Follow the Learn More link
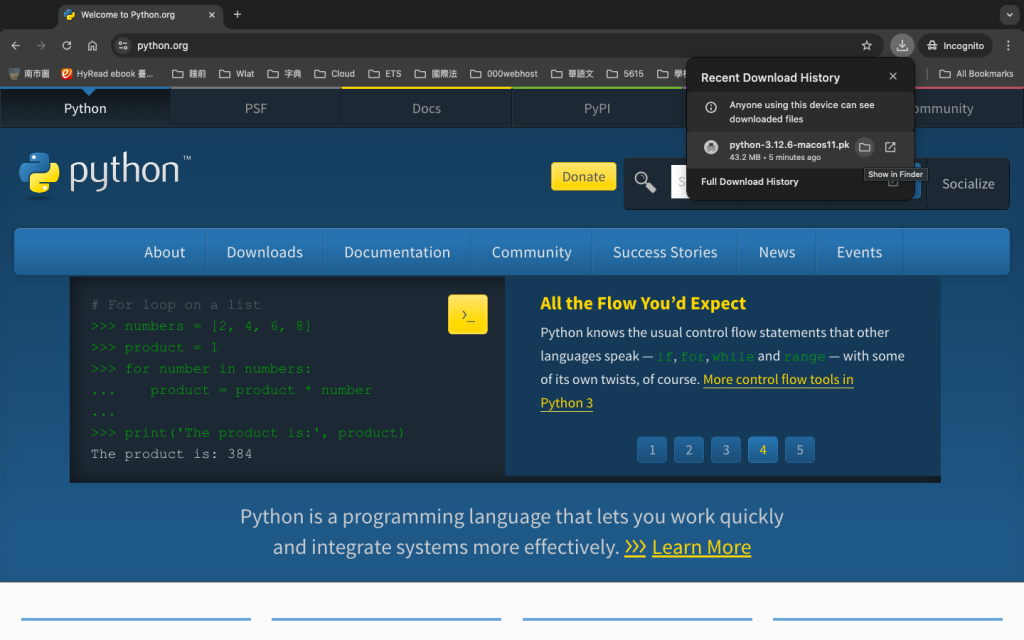The width and height of the screenshot is (1024, 640). [x=701, y=547]
